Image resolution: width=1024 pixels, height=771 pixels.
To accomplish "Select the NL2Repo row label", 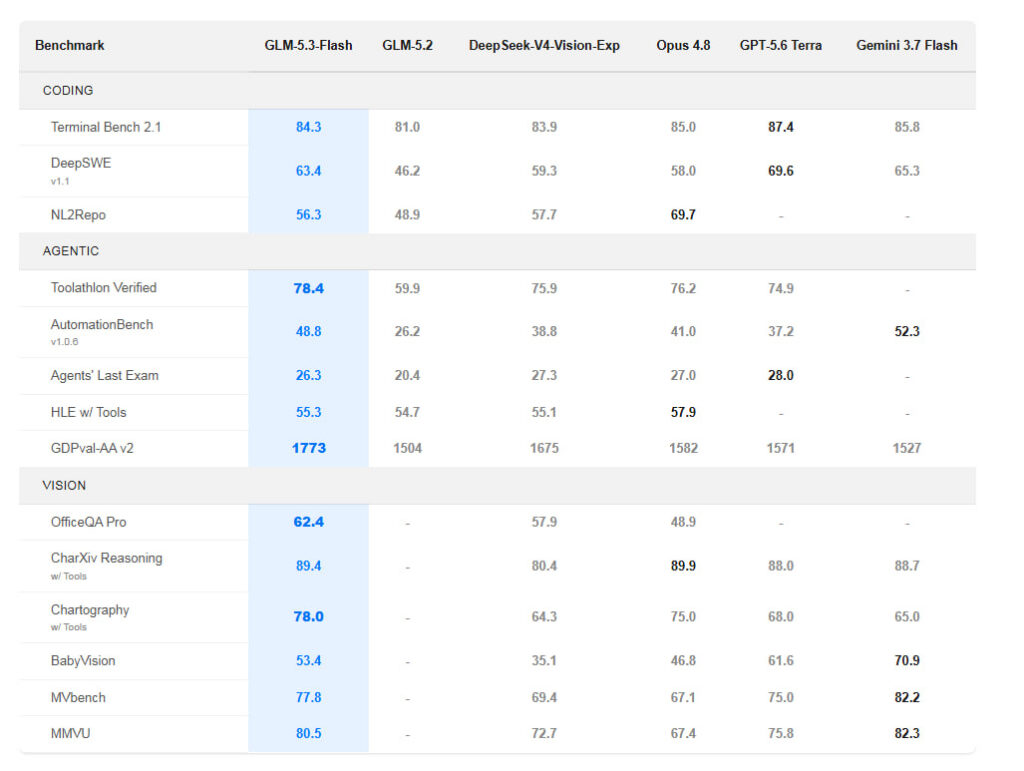I will click(x=78, y=215).
